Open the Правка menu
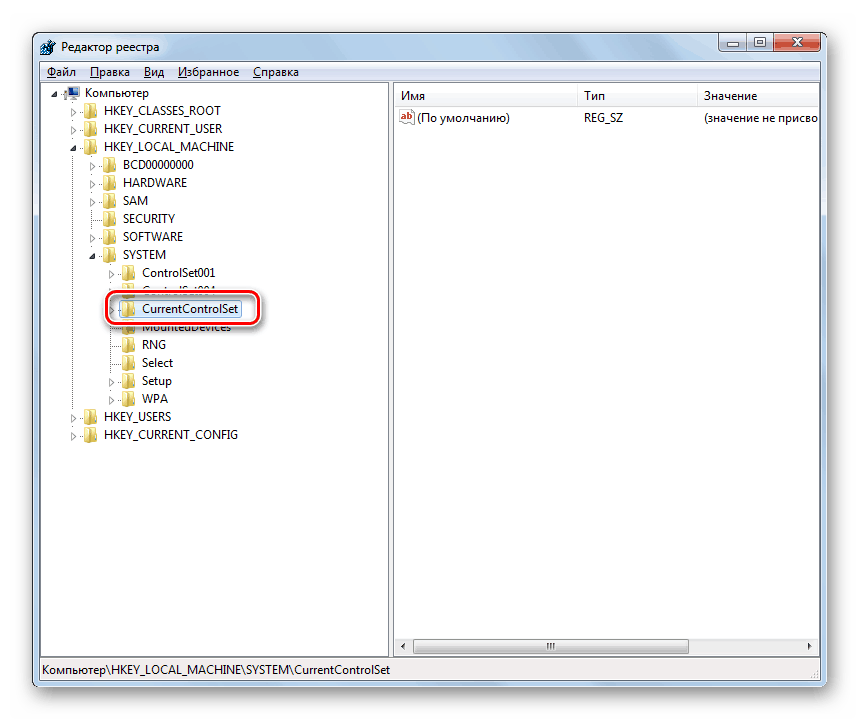Viewport: 860px width, 720px height. [x=109, y=71]
